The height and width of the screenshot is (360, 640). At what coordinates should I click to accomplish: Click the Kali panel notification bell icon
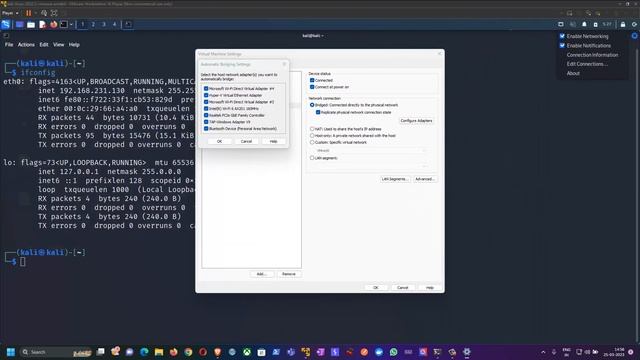point(584,24)
